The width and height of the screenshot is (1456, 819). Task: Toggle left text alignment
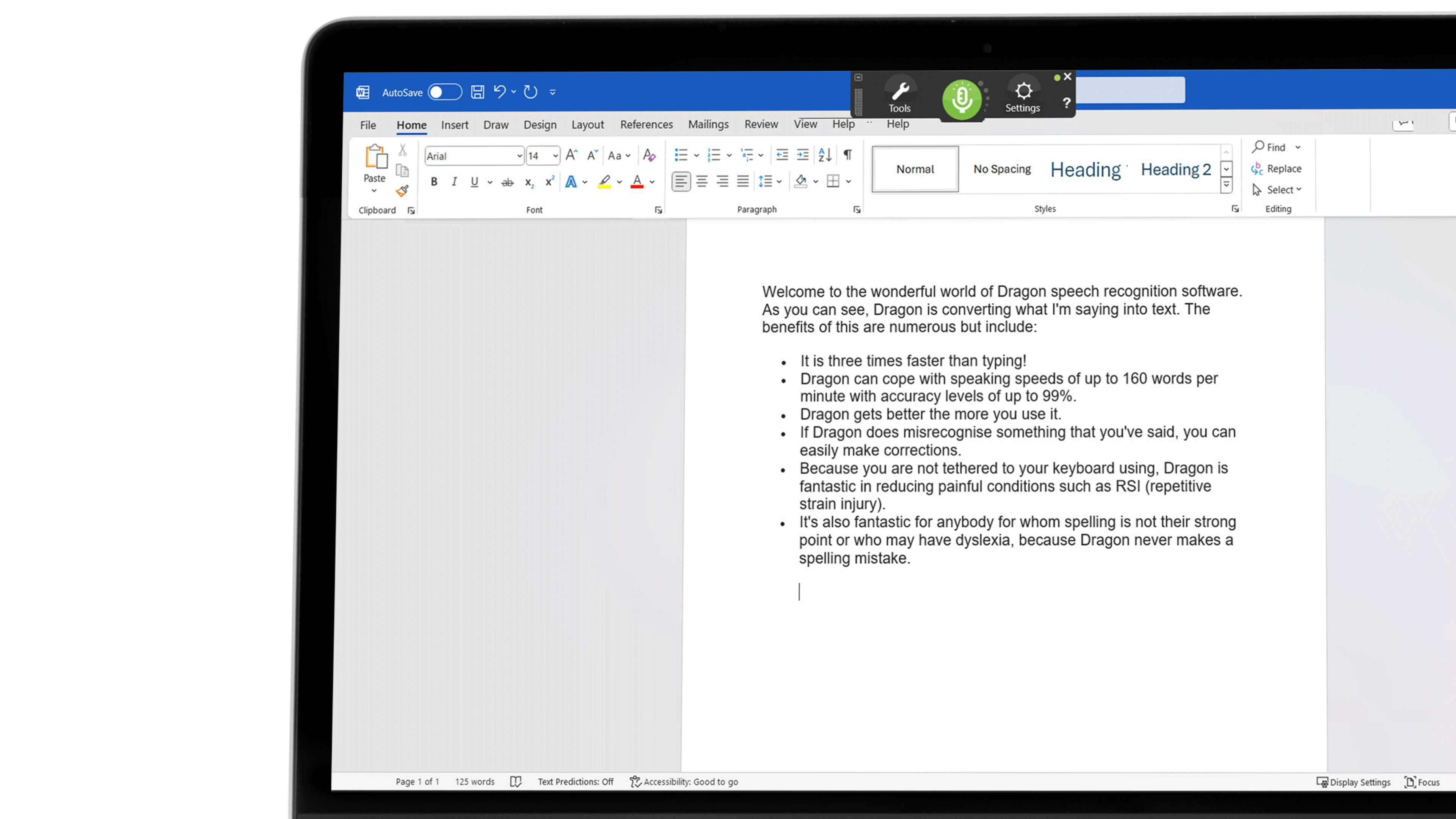coord(681,182)
